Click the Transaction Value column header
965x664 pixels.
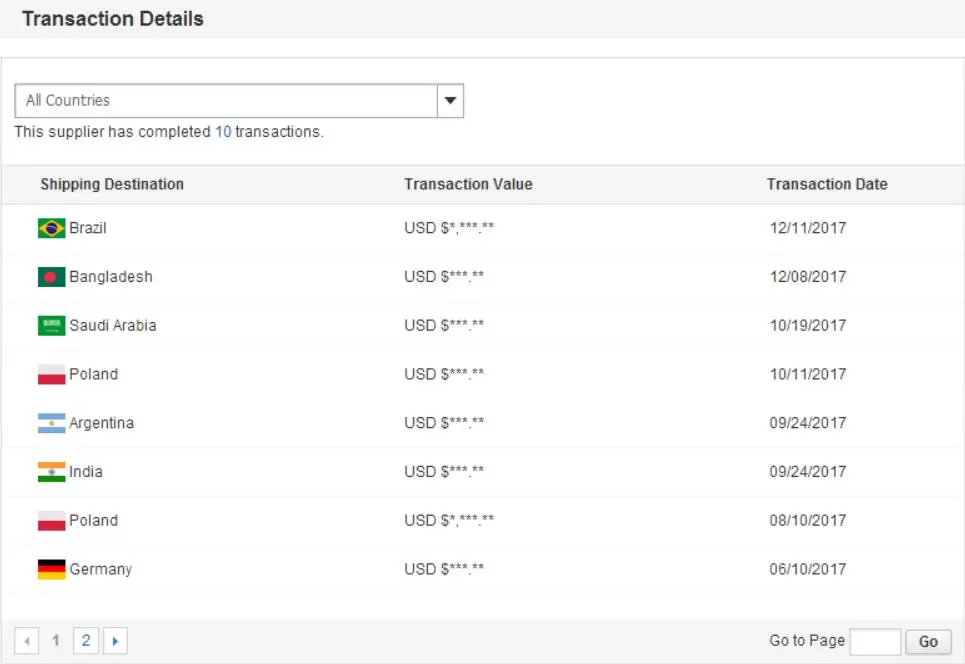coord(468,184)
